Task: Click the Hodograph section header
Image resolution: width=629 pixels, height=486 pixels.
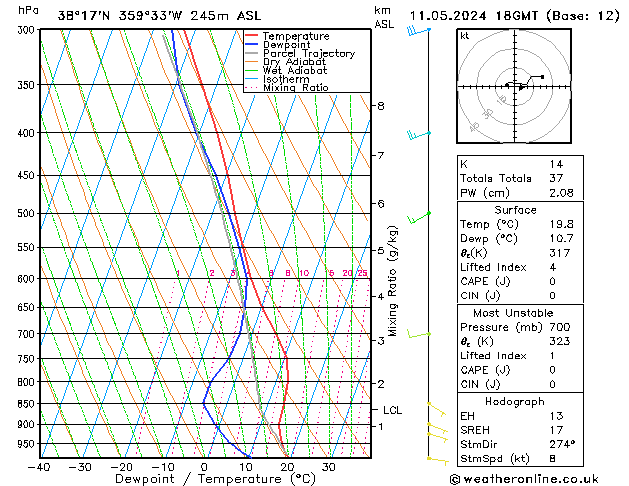Action: (515, 401)
